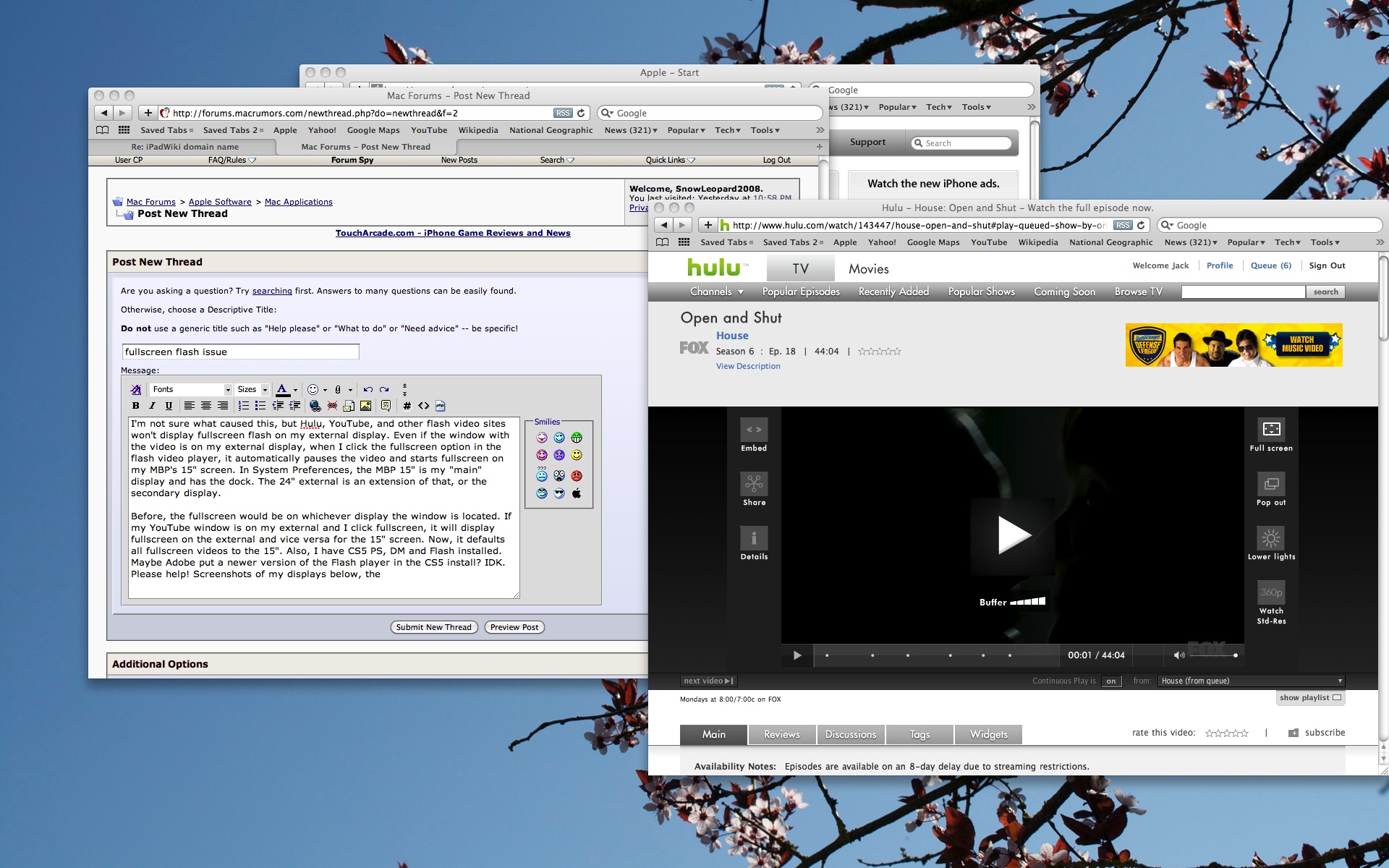Open the Hulu Movies tab

point(868,268)
